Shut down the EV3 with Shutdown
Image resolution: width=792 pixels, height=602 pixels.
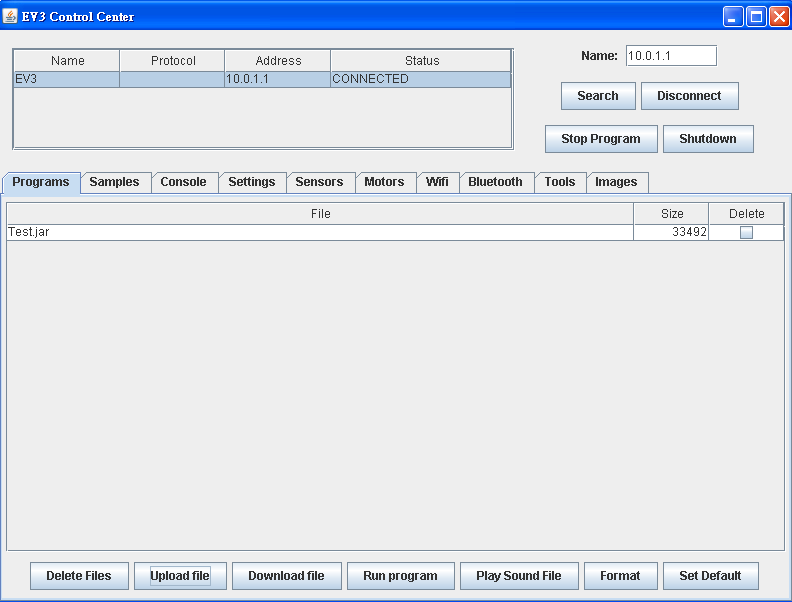tap(708, 139)
